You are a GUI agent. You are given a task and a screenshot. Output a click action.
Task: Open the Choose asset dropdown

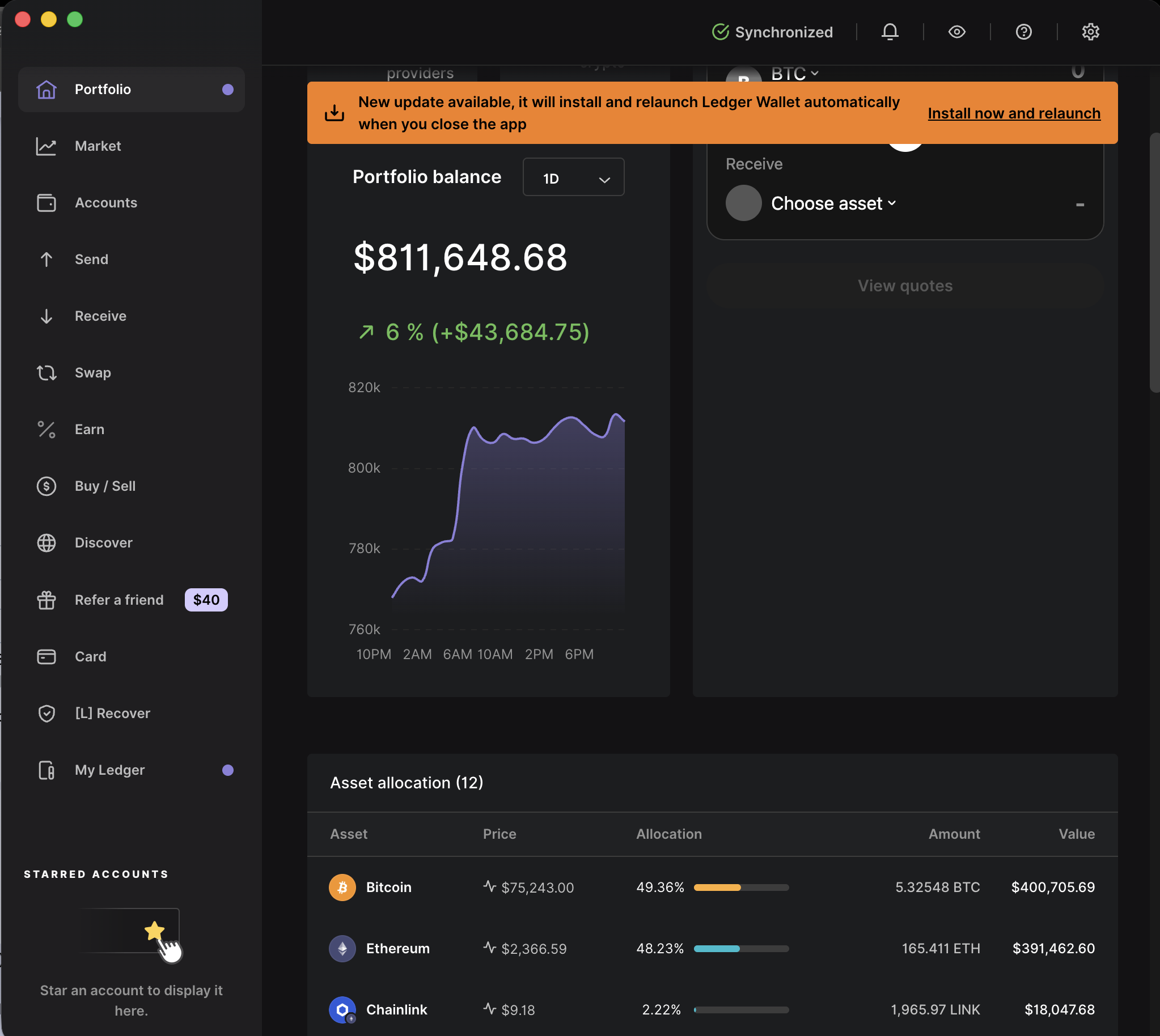pyautogui.click(x=833, y=203)
